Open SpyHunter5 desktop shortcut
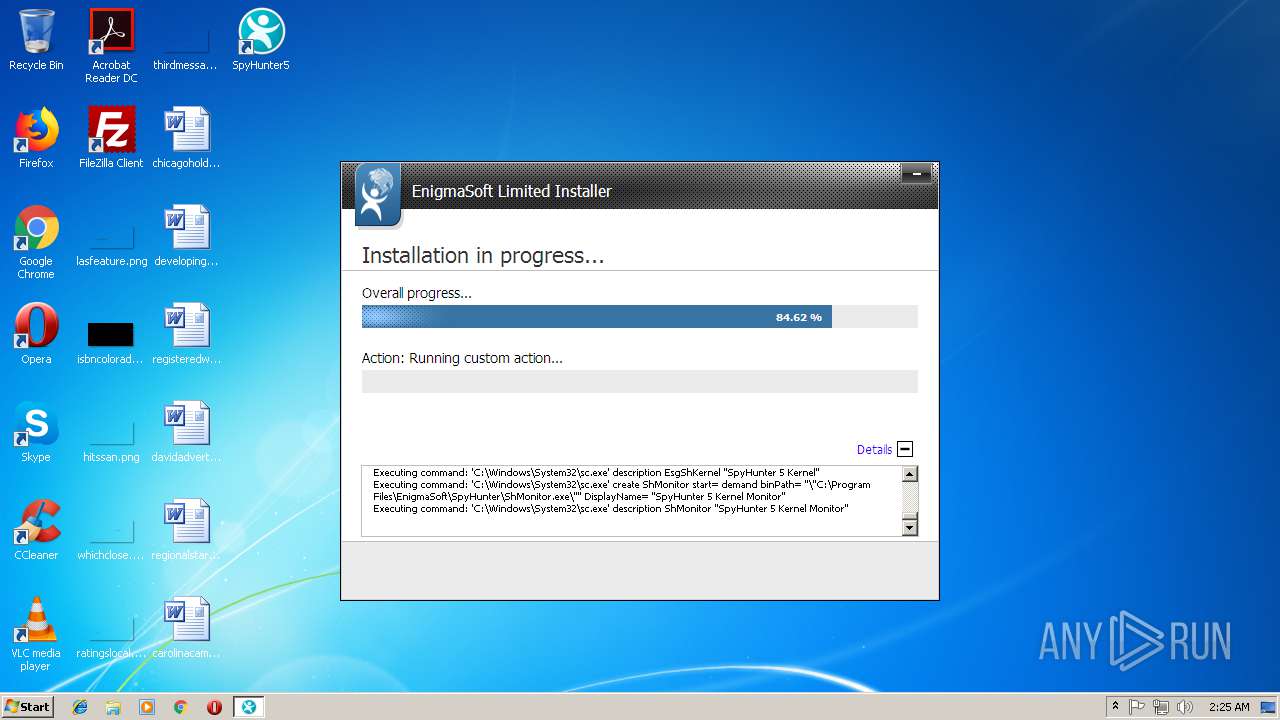 point(261,40)
